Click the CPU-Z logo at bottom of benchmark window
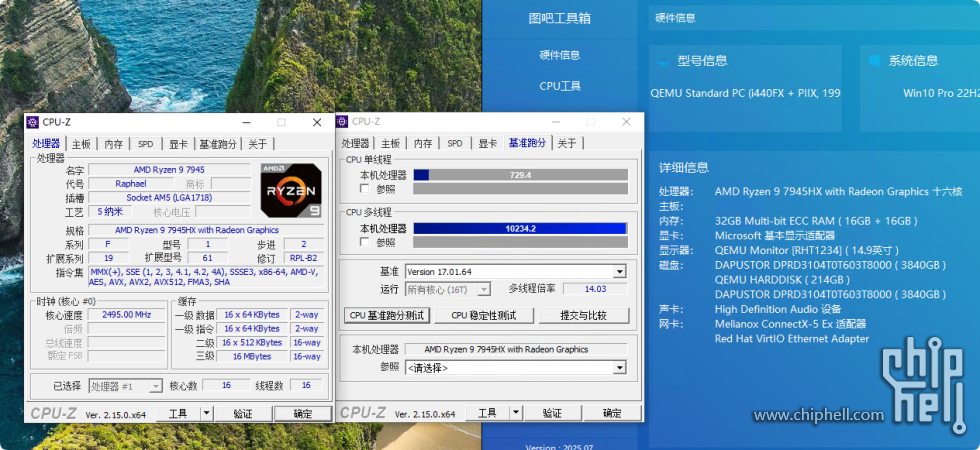 pos(363,413)
